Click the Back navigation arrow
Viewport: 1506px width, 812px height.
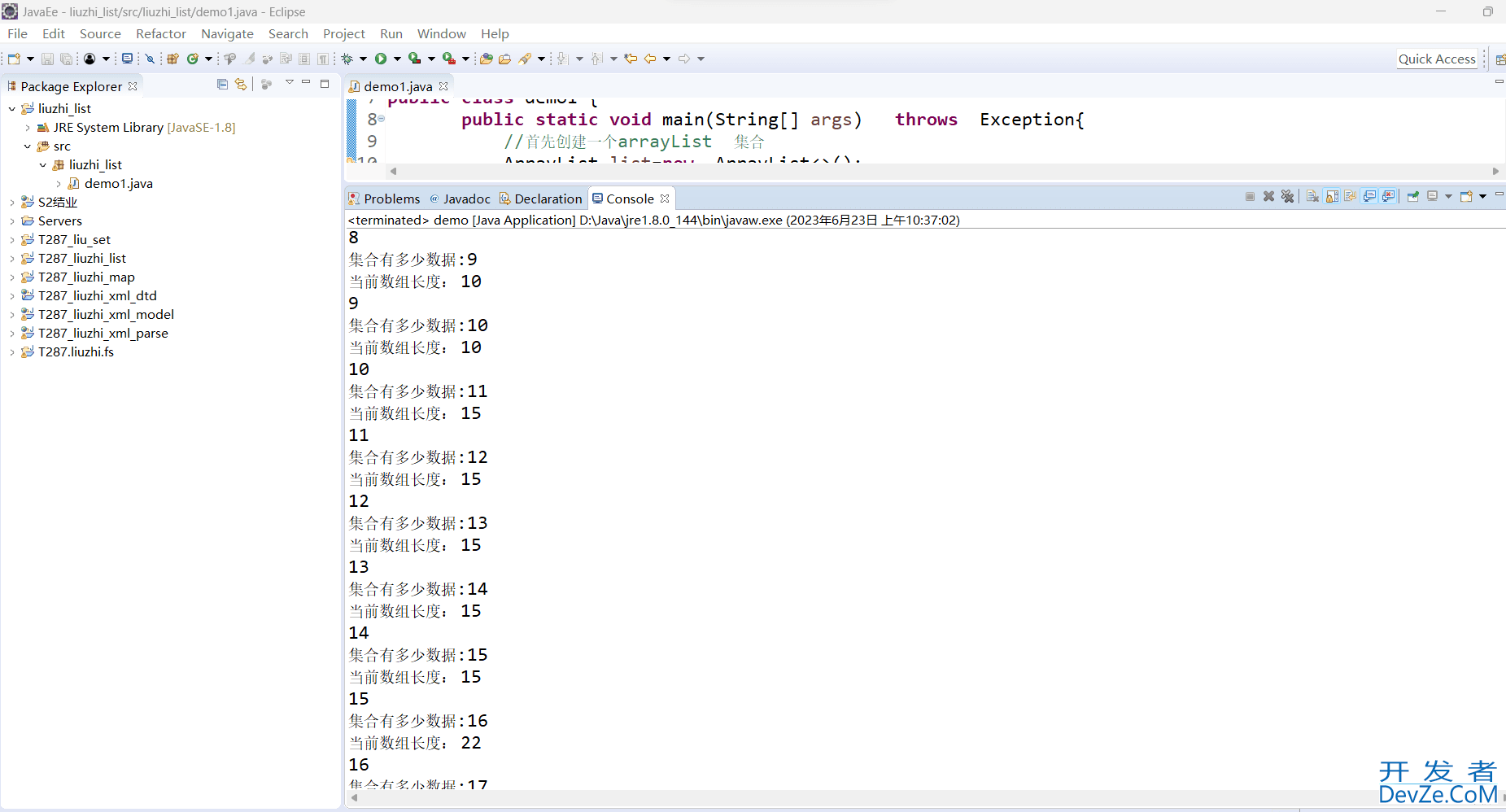[649, 59]
